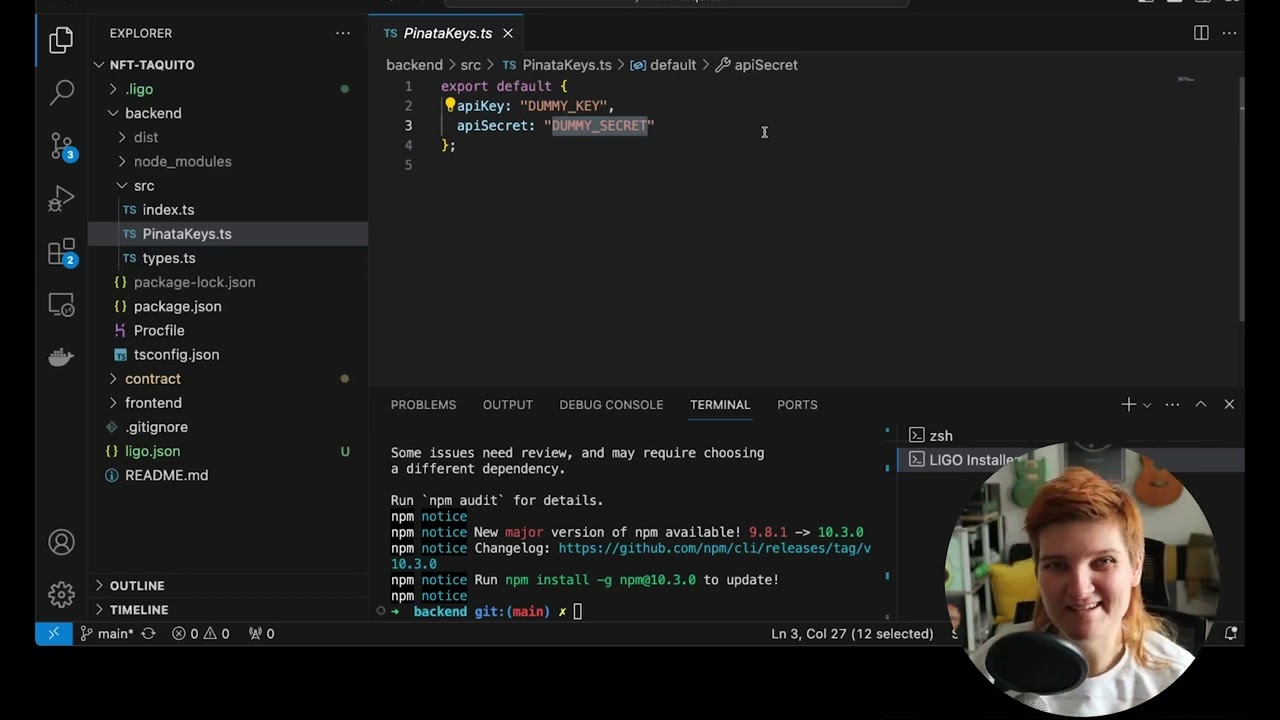The width and height of the screenshot is (1280, 720).
Task: Click the lightbulb code action icon
Action: (x=450, y=104)
